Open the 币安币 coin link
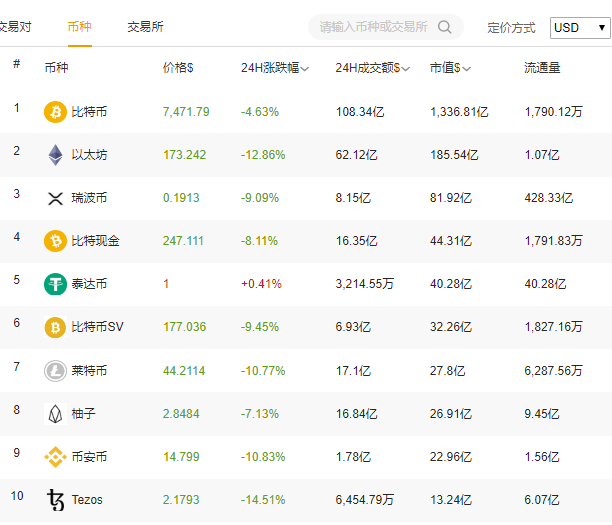 (89, 457)
